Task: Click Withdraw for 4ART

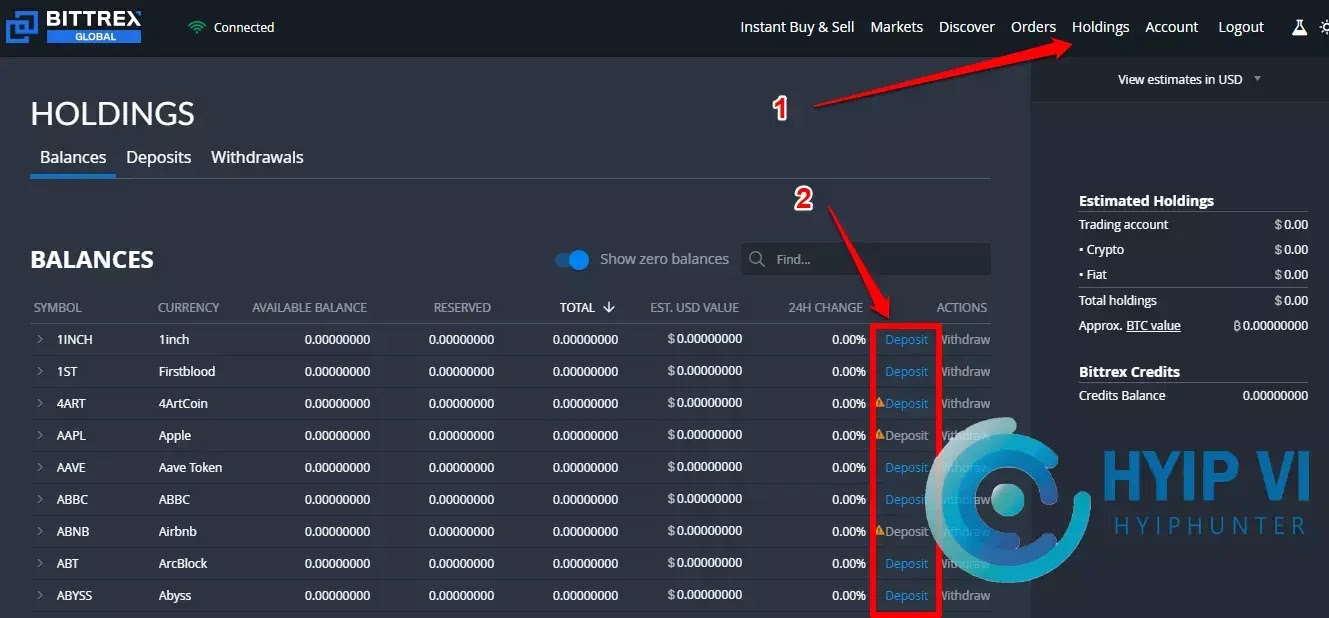Action: (x=965, y=403)
